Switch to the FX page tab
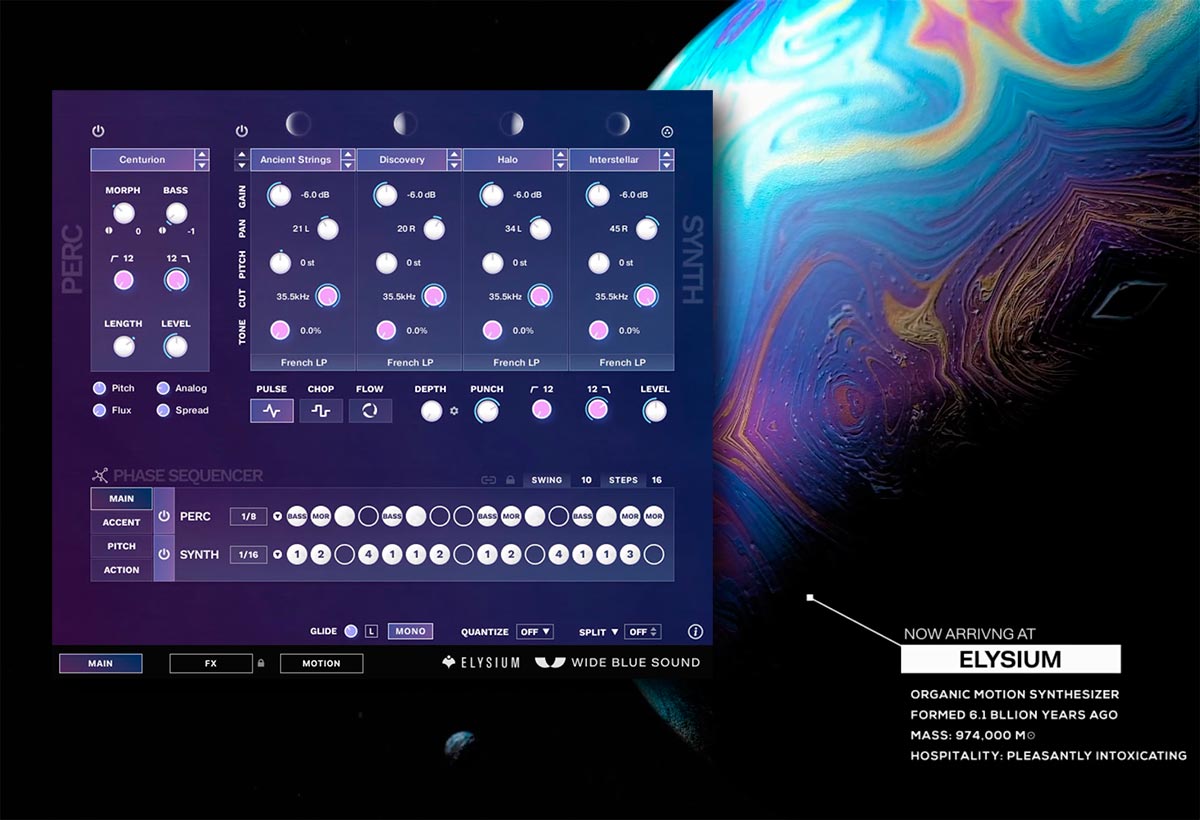This screenshot has width=1200, height=820. tap(211, 663)
